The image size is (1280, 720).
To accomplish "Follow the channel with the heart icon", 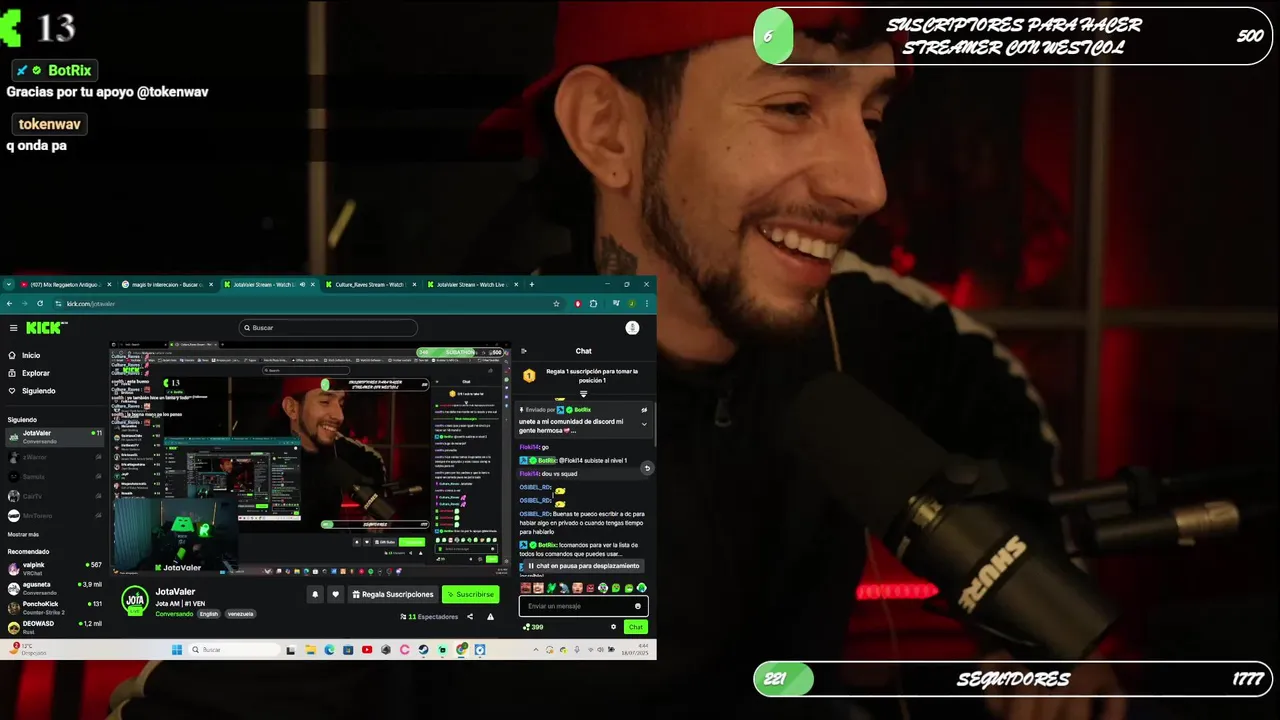I will coord(336,594).
